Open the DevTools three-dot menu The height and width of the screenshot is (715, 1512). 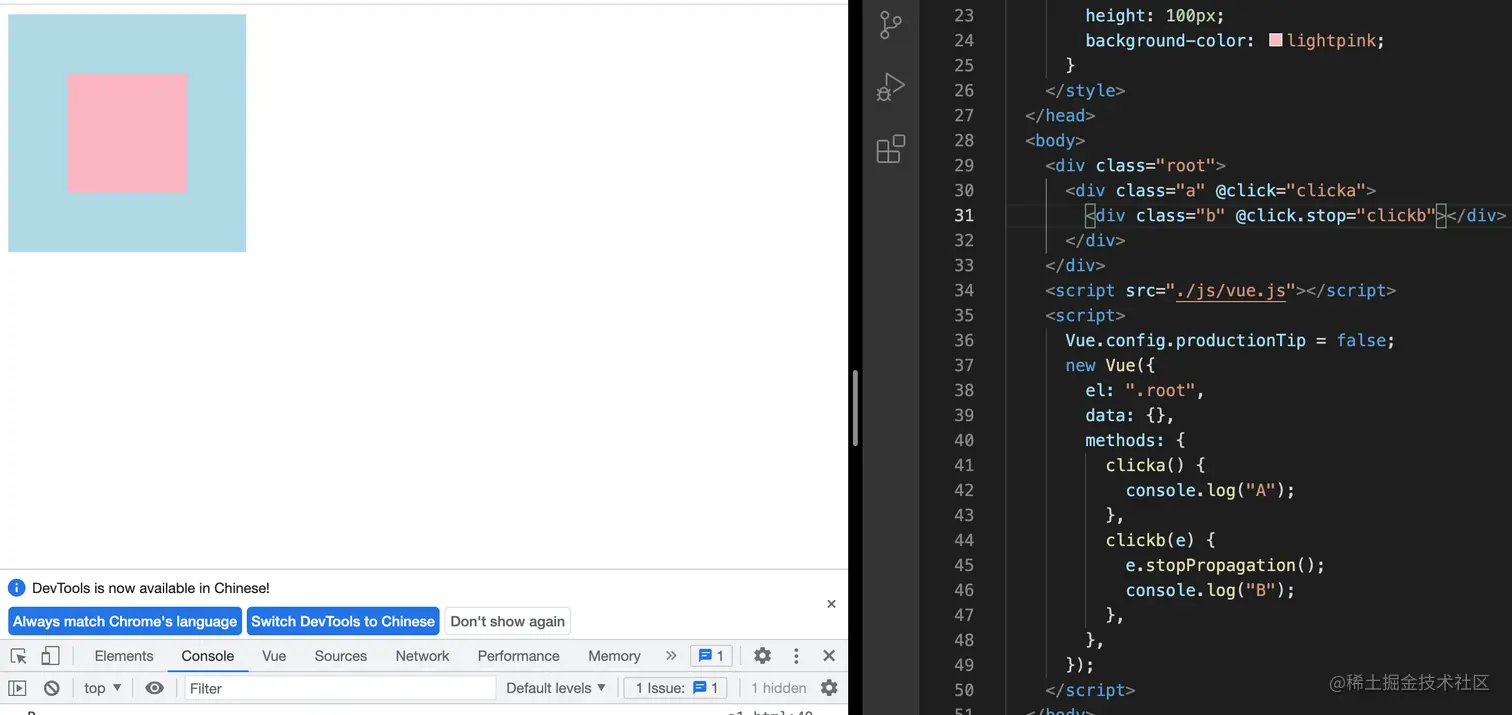pos(796,656)
